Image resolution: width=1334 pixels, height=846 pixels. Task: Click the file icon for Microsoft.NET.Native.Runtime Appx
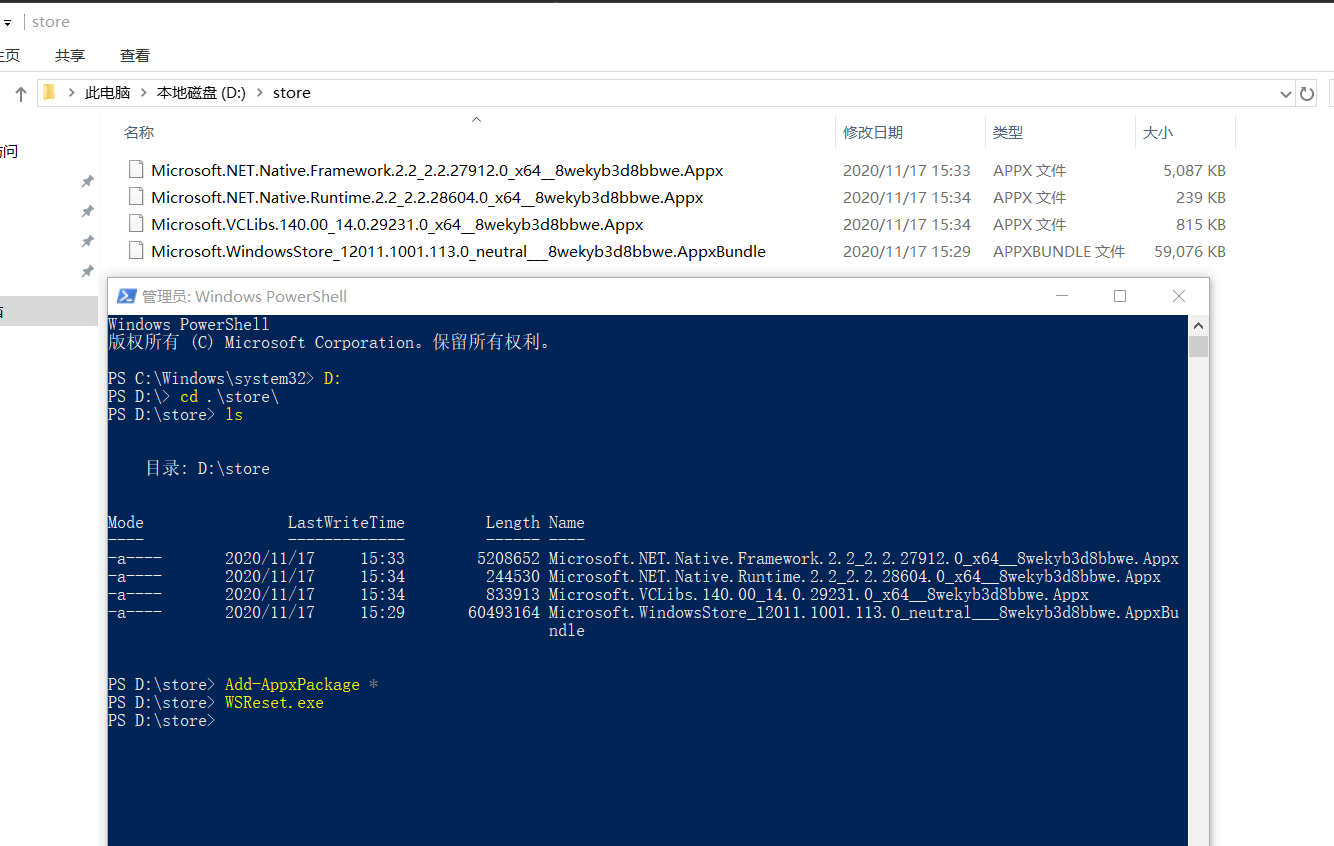(136, 197)
